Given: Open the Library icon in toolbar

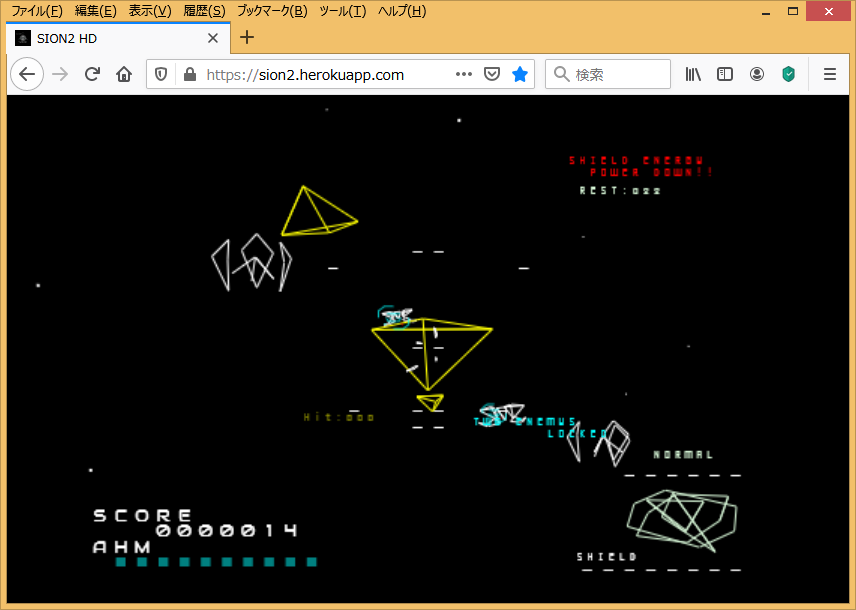Looking at the screenshot, I should [x=693, y=74].
